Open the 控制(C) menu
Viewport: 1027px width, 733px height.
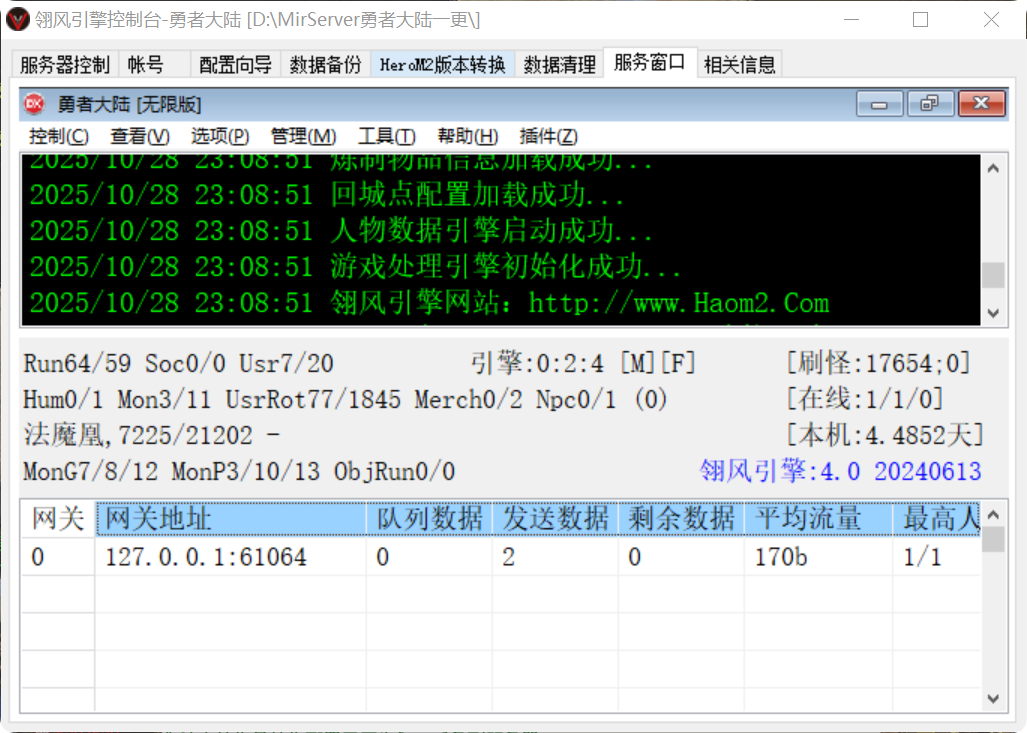click(x=58, y=136)
